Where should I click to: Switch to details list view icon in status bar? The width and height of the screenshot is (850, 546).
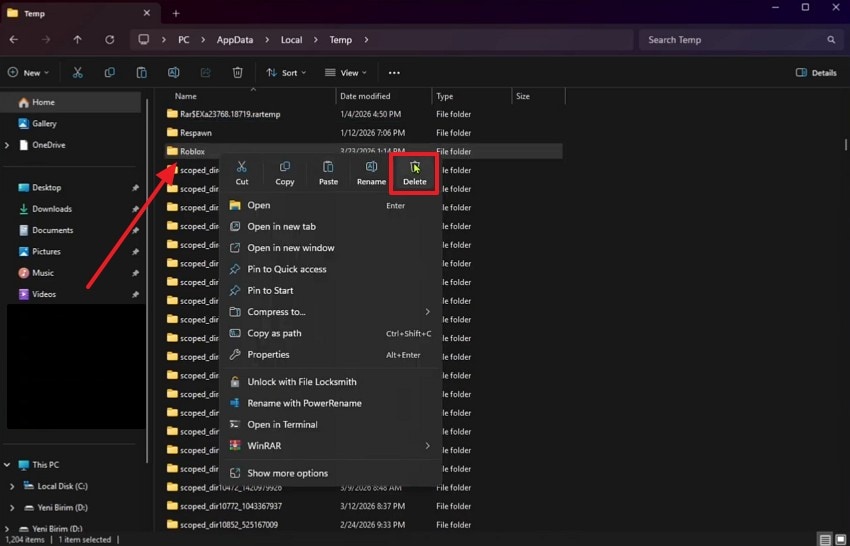click(825, 539)
